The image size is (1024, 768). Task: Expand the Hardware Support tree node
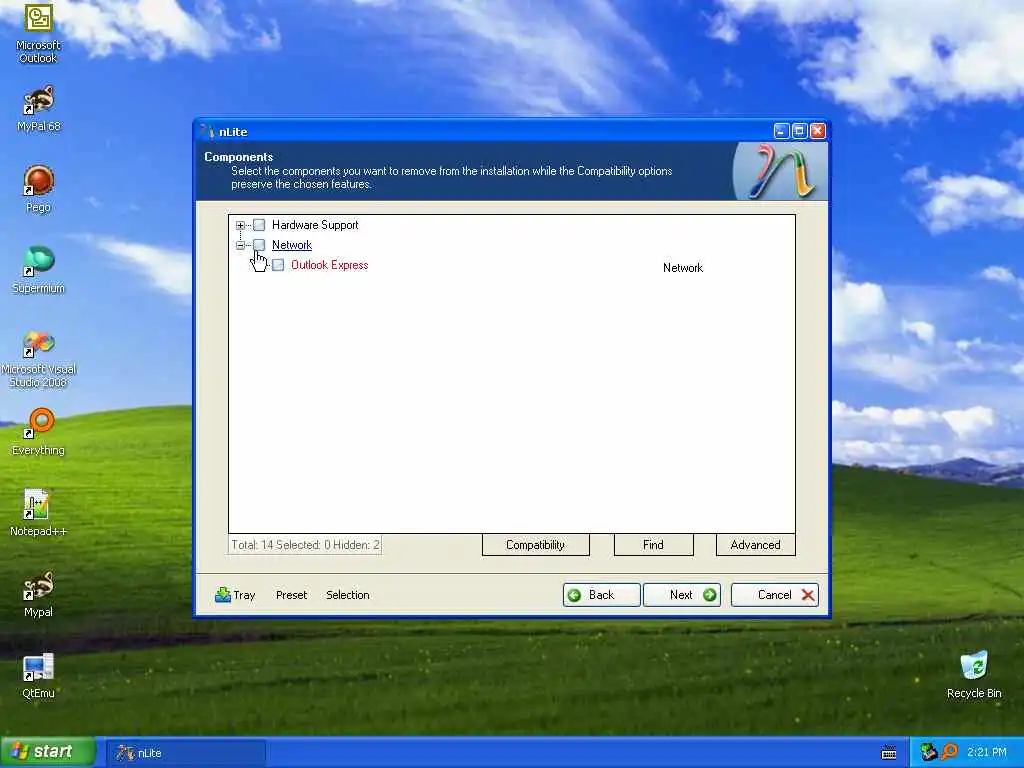[240, 225]
